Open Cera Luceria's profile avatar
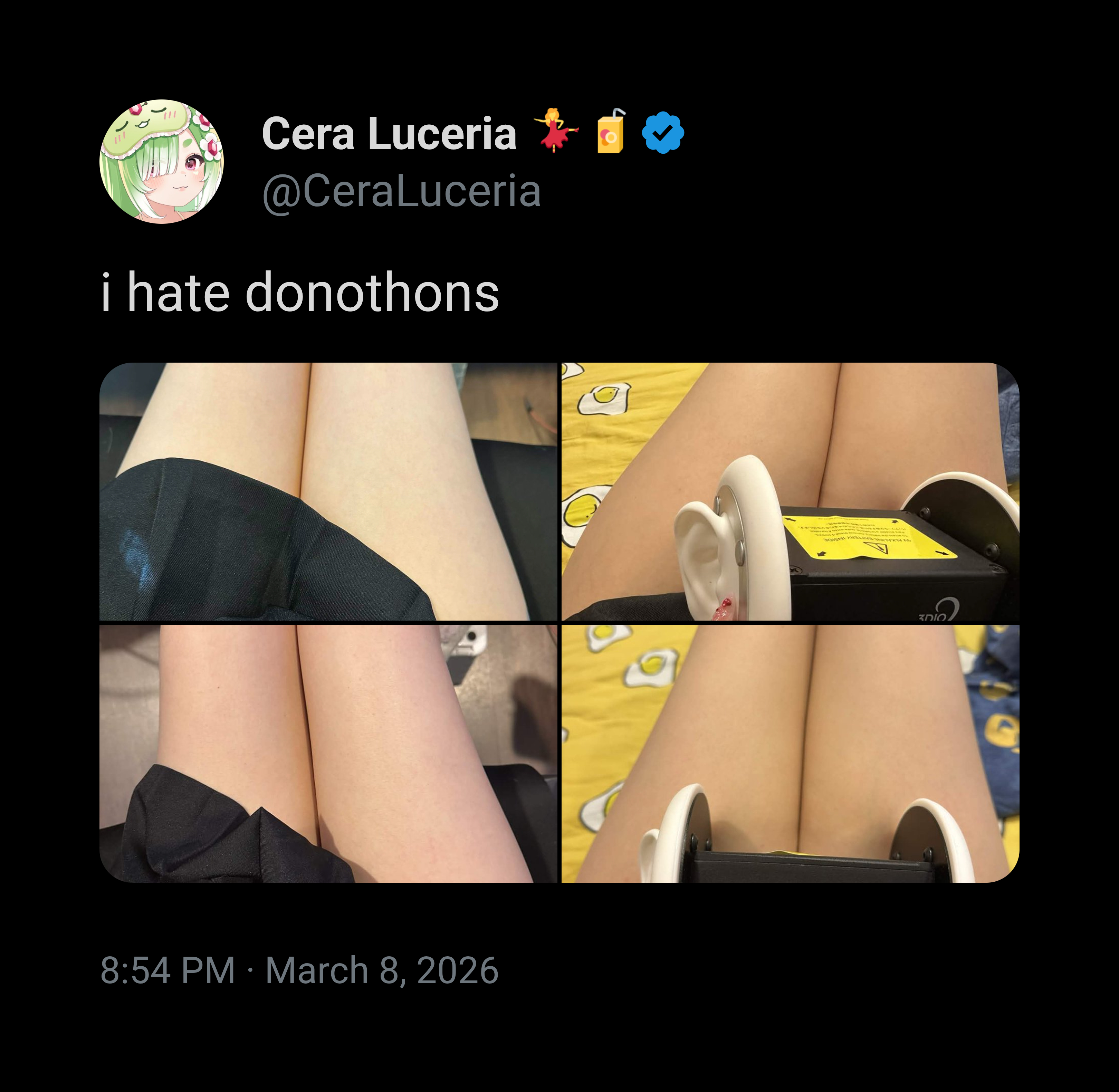The width and height of the screenshot is (1119, 1092). 161,162
